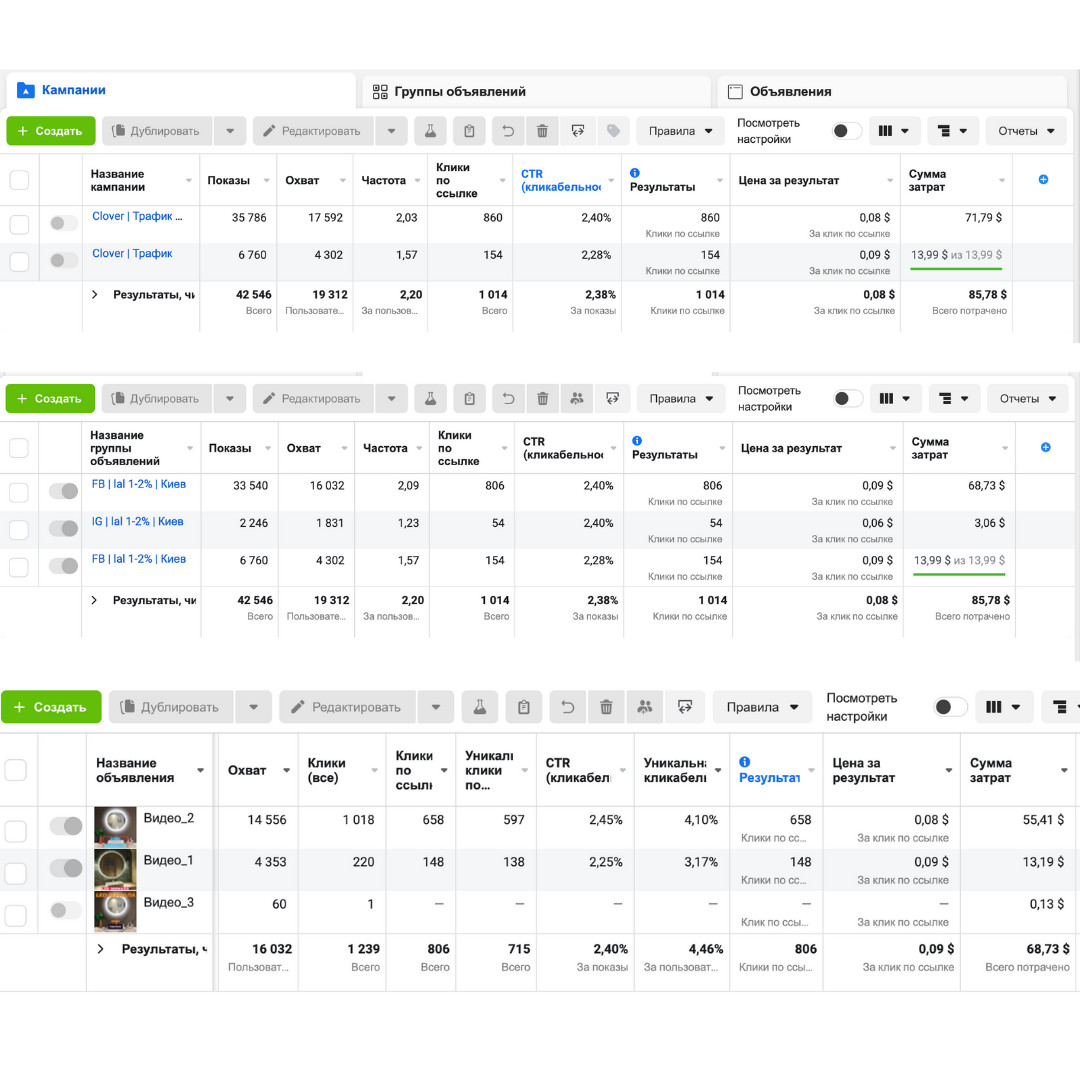
Task: Click people audience icon in ads toolbar
Action: tap(645, 707)
